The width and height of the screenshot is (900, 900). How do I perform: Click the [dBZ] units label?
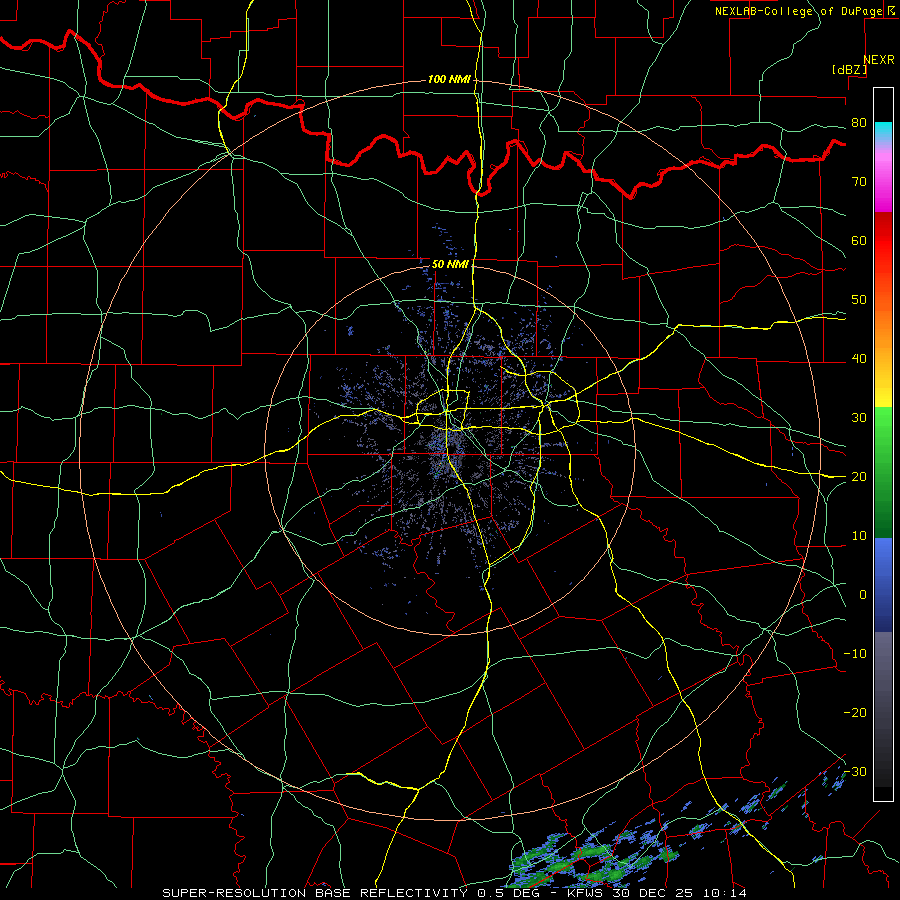tap(849, 69)
